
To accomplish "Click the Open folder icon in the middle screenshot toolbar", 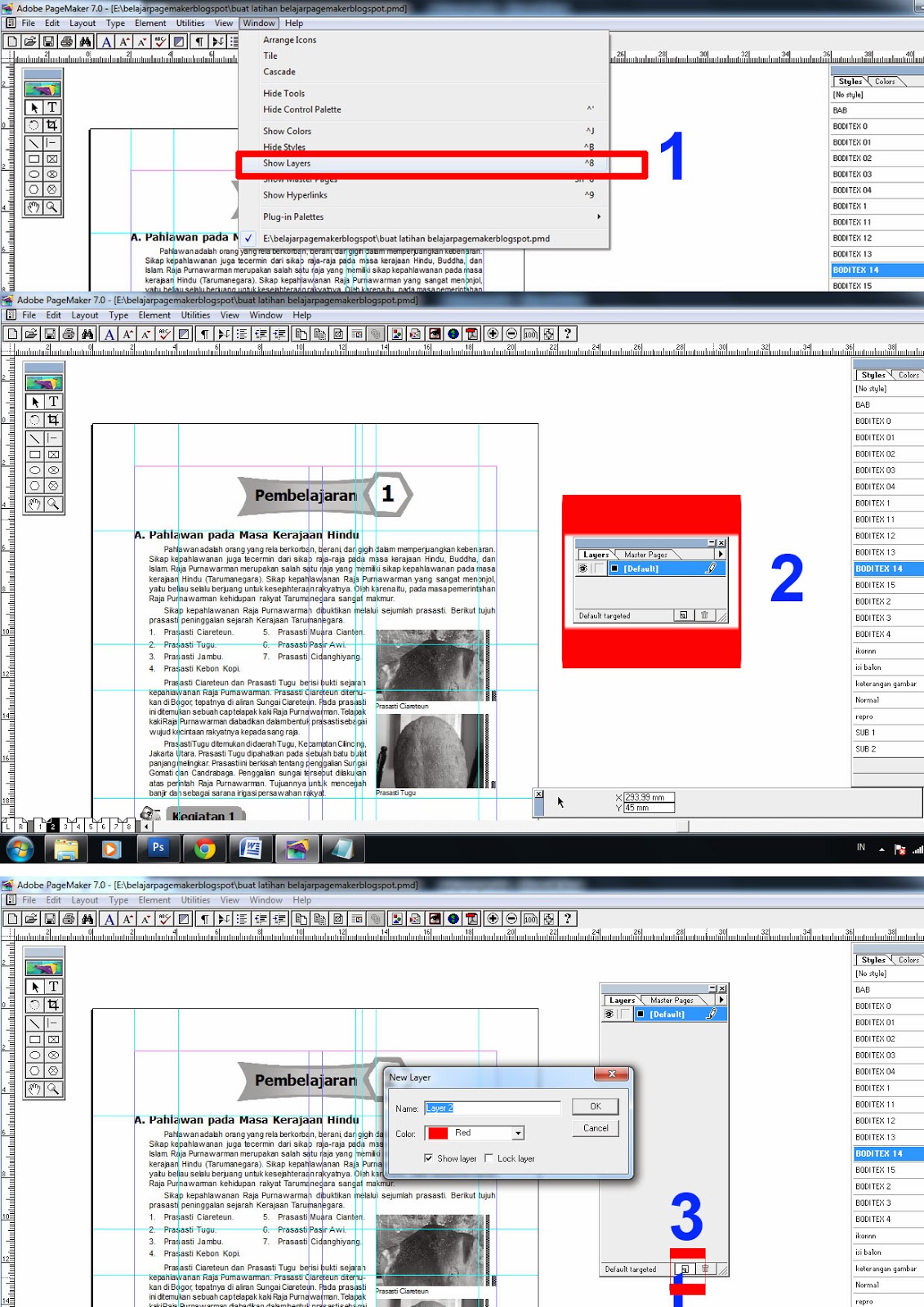I will [31, 333].
